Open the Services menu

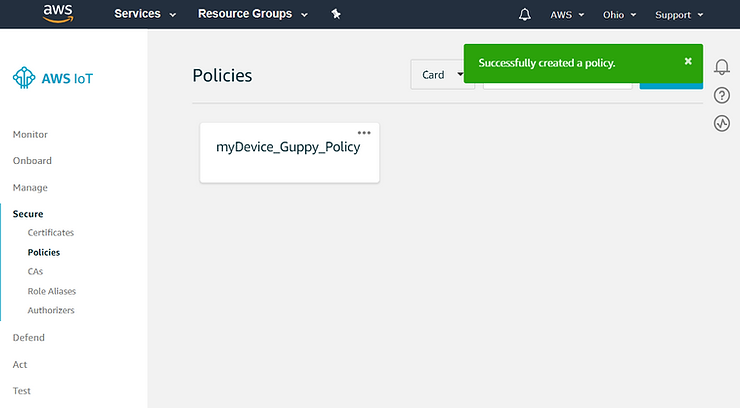145,14
